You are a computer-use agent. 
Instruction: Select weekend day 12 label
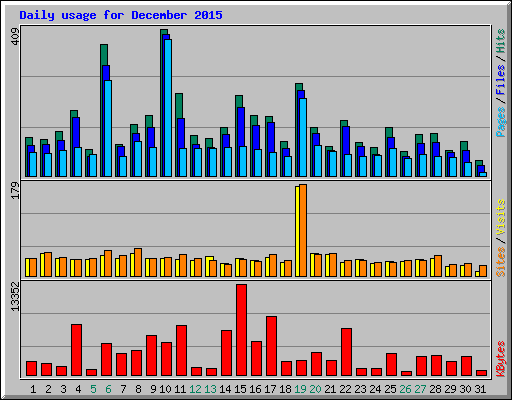pos(195,389)
